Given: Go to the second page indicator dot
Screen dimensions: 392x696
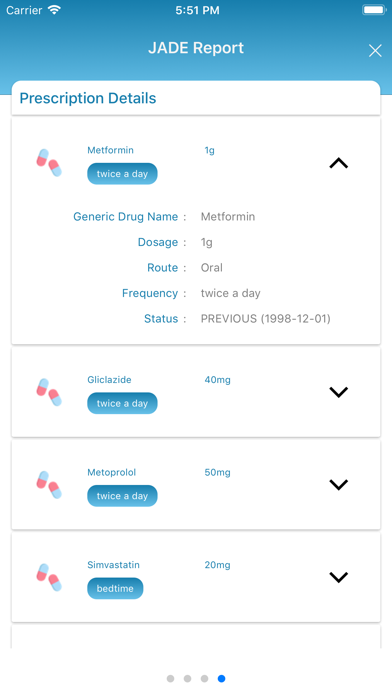Looking at the screenshot, I should tap(187, 678).
